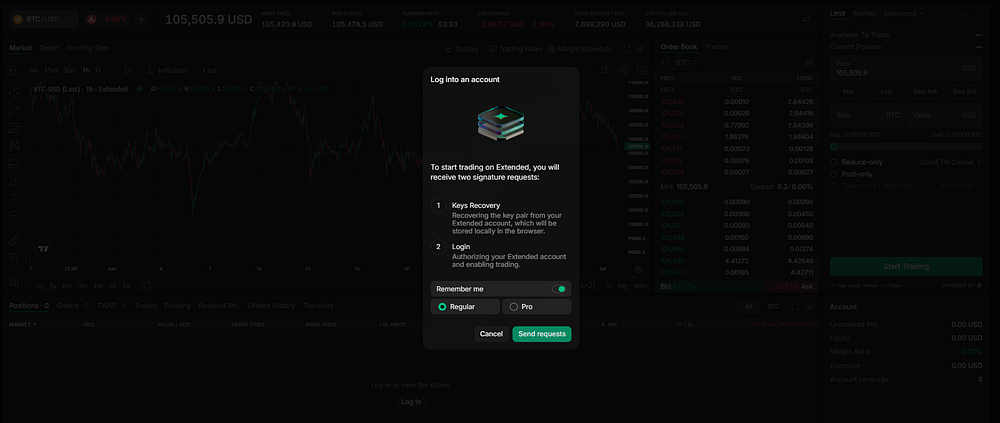Toggle the magnet mode icon
Image resolution: width=1000 pixels, height=423 pixels.
point(14,281)
